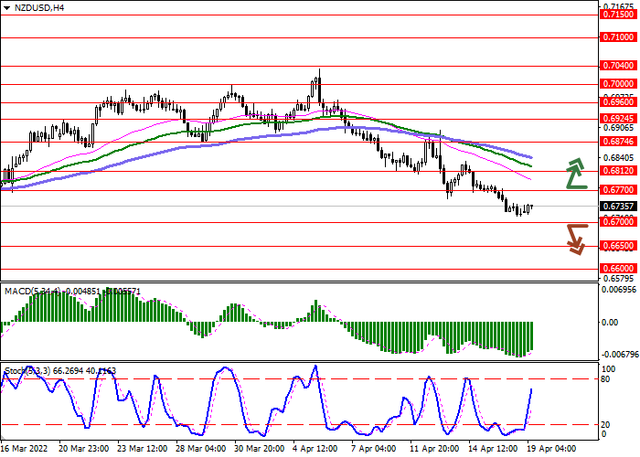Viewport: 640px width, 457px height.
Task: Select the 0.70400 red price level label
Action: (x=619, y=66)
